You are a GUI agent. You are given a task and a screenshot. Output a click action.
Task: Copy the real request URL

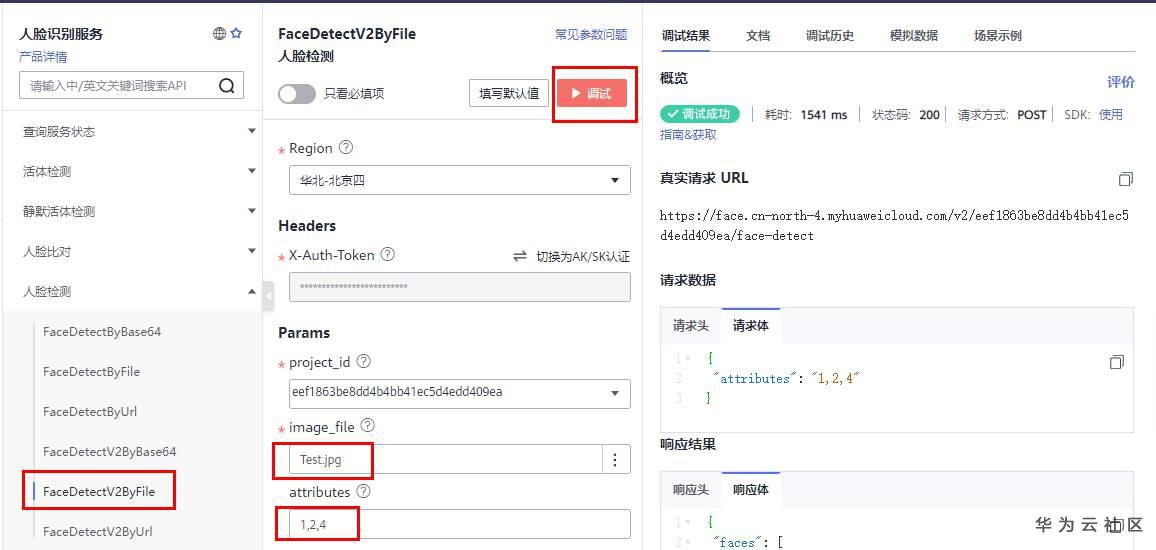[x=1125, y=179]
